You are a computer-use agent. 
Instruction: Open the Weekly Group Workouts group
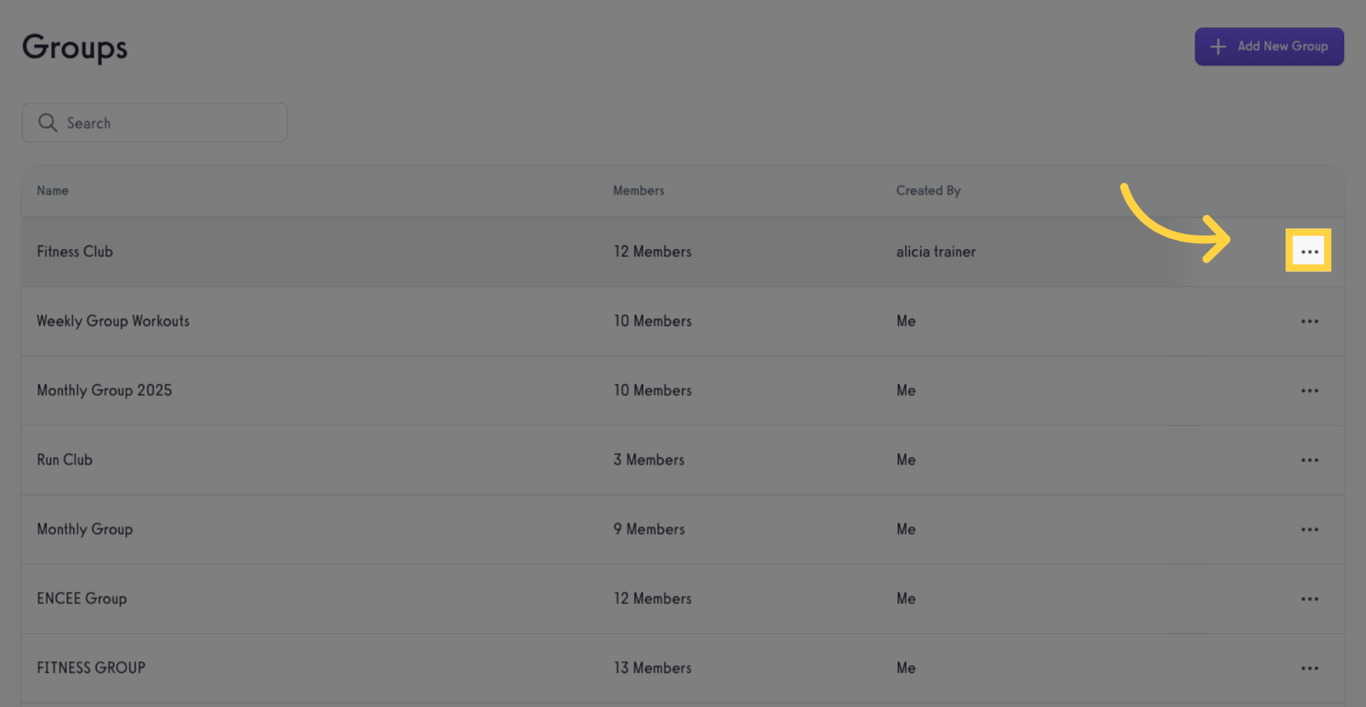[x=113, y=321]
